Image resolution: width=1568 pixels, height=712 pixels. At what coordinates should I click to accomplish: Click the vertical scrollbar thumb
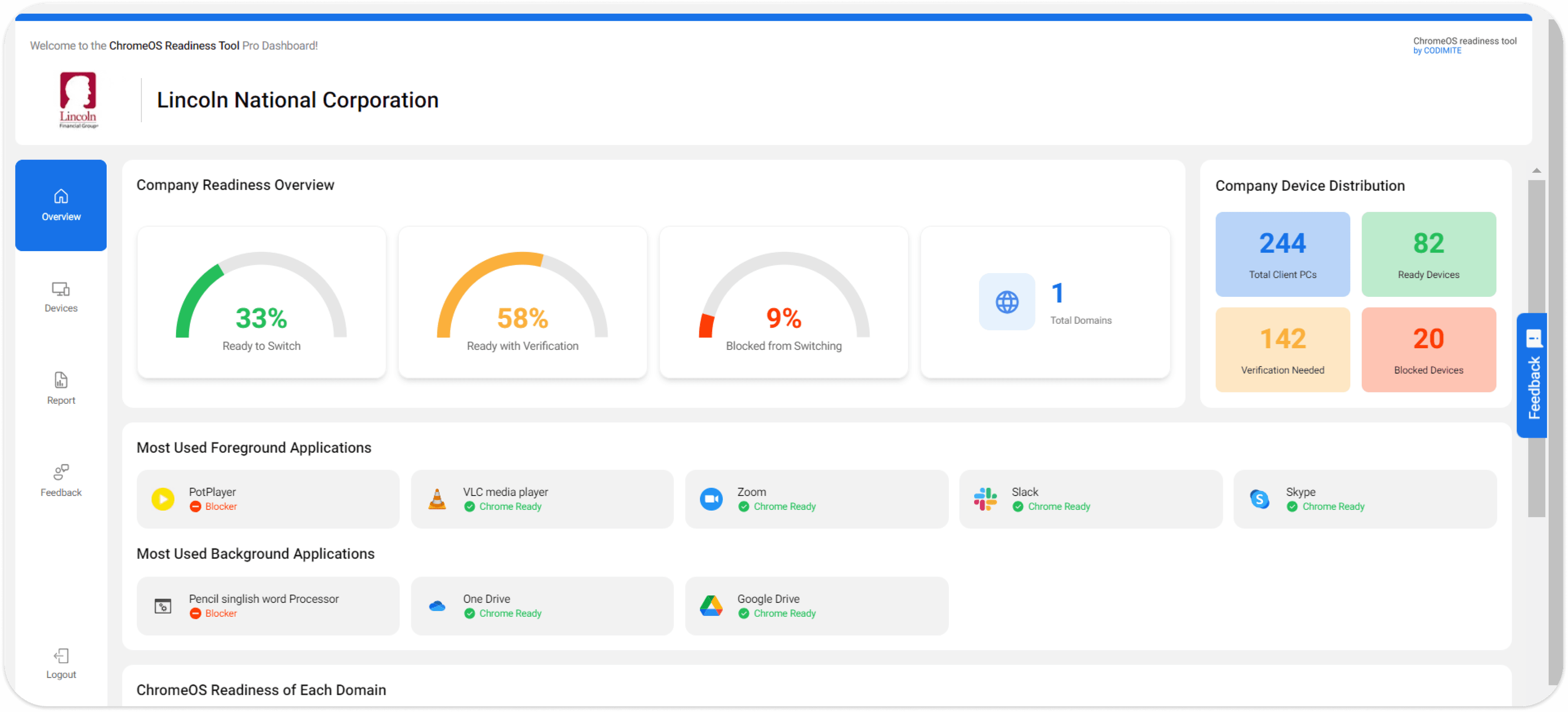coord(1536,348)
